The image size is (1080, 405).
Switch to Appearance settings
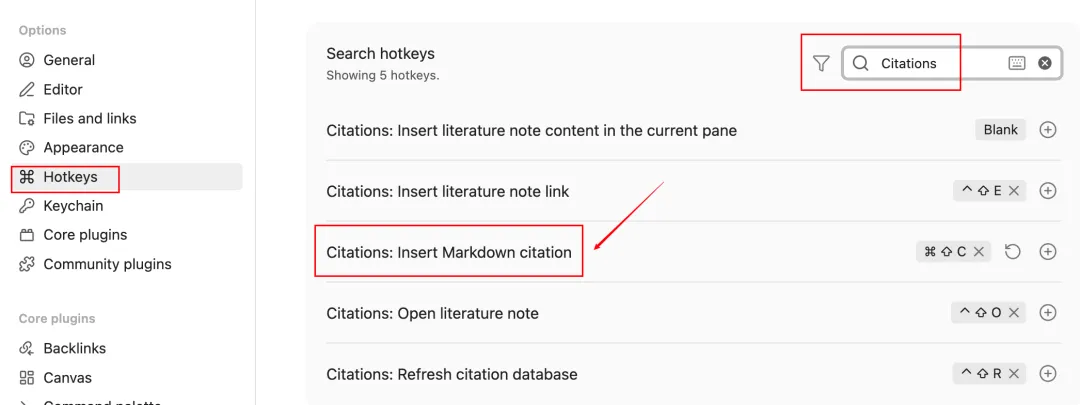[83, 147]
